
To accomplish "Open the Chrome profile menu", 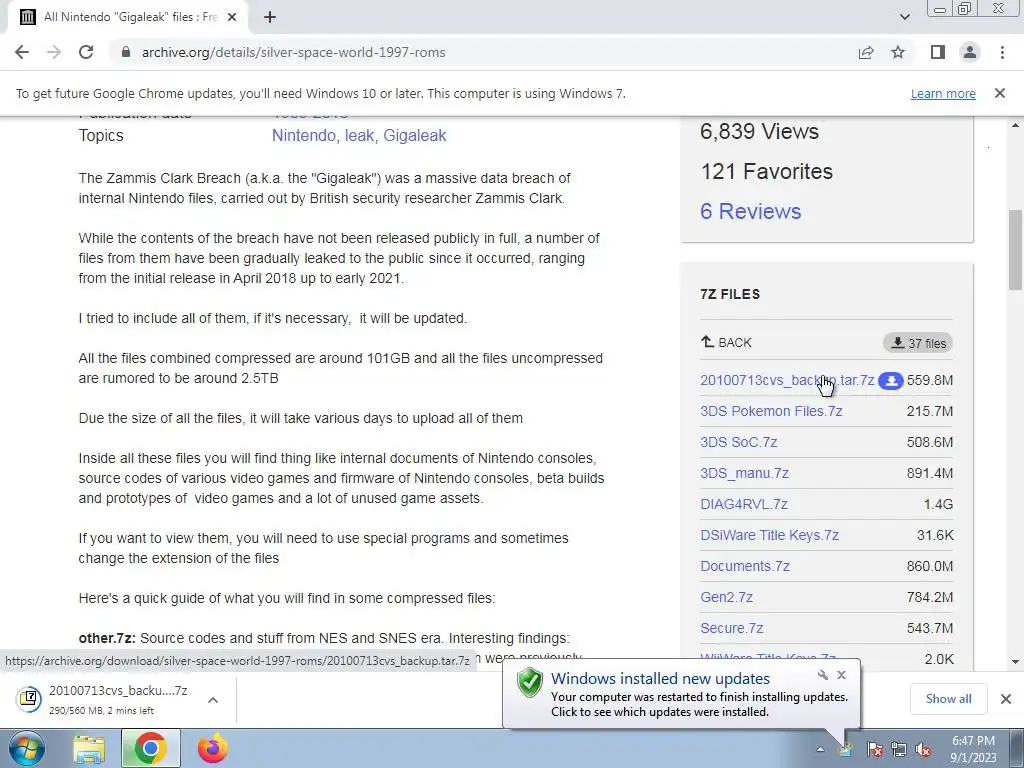I will (x=970, y=52).
